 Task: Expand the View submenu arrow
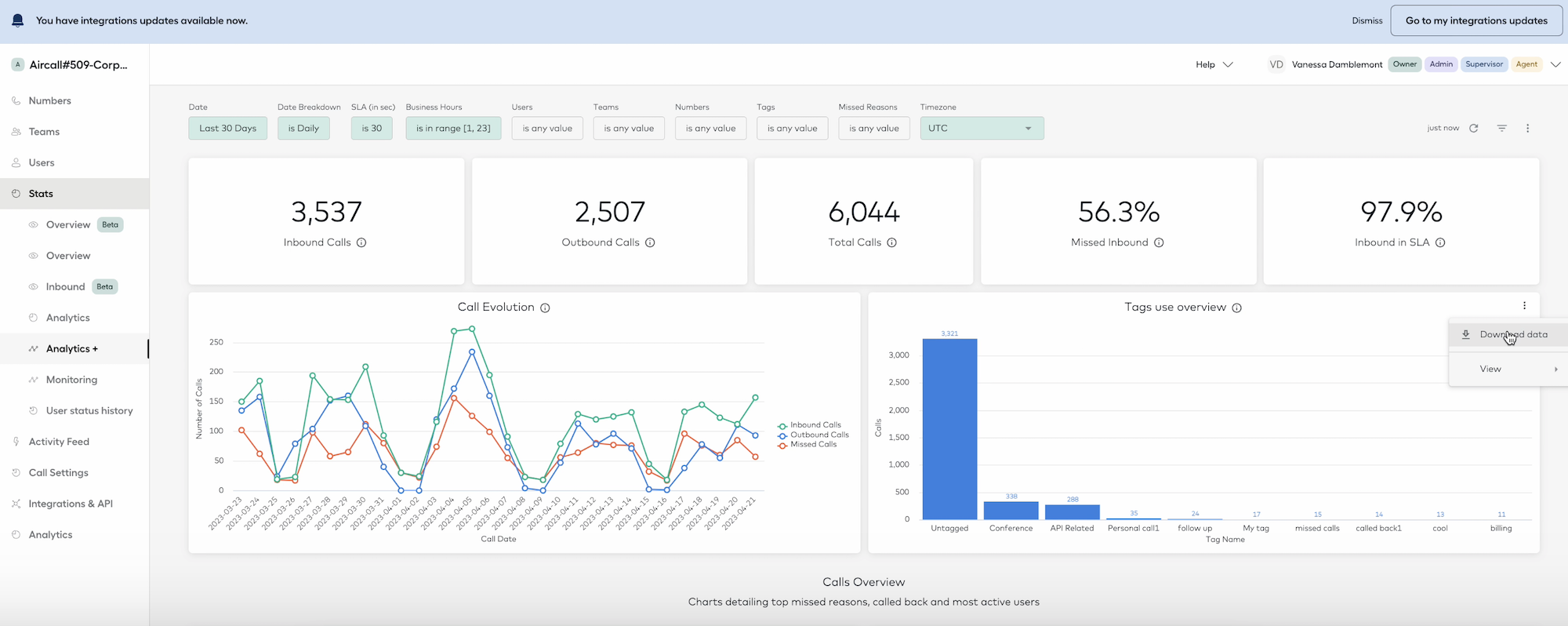pyautogui.click(x=1555, y=369)
